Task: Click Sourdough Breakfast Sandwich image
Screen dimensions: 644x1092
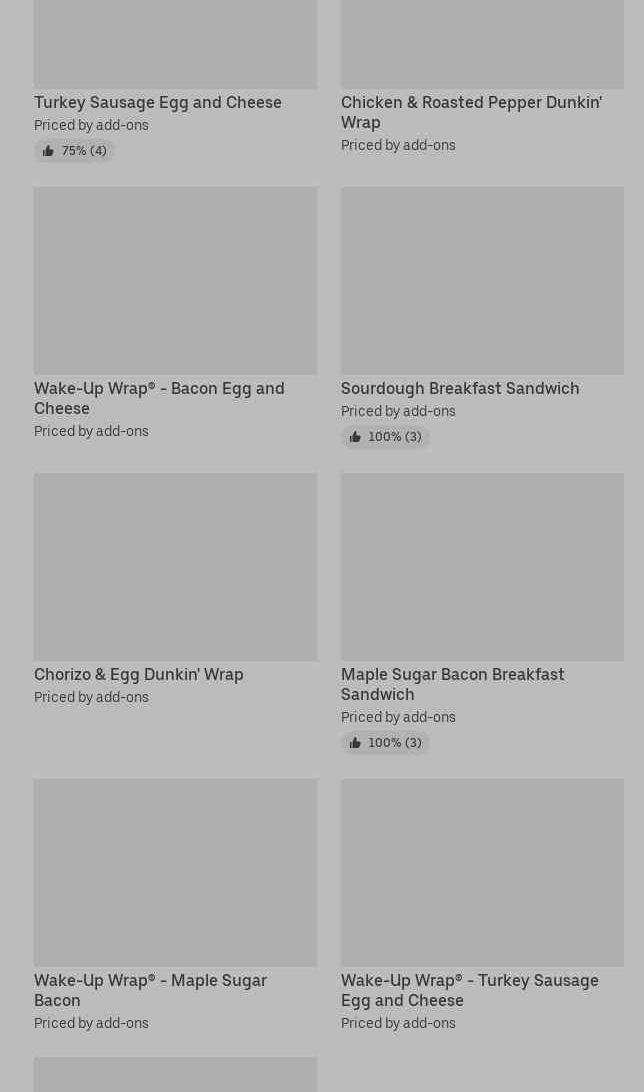Action: point(482,280)
